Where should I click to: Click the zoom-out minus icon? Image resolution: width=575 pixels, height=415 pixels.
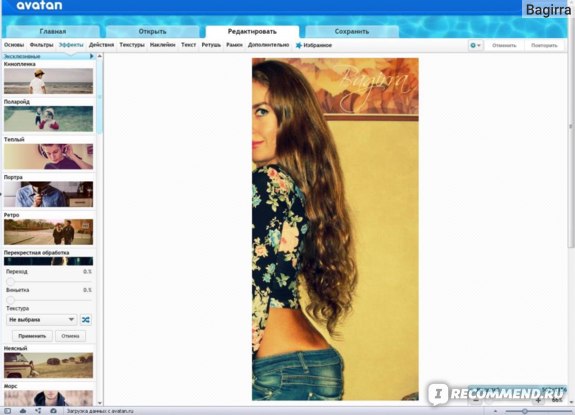pos(476,401)
